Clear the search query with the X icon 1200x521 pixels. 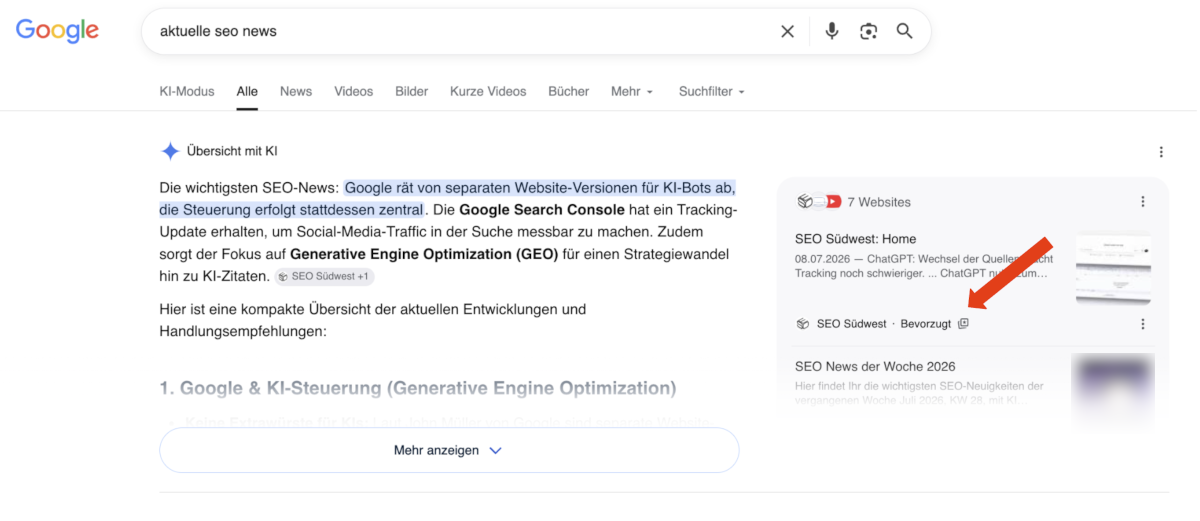tap(788, 31)
